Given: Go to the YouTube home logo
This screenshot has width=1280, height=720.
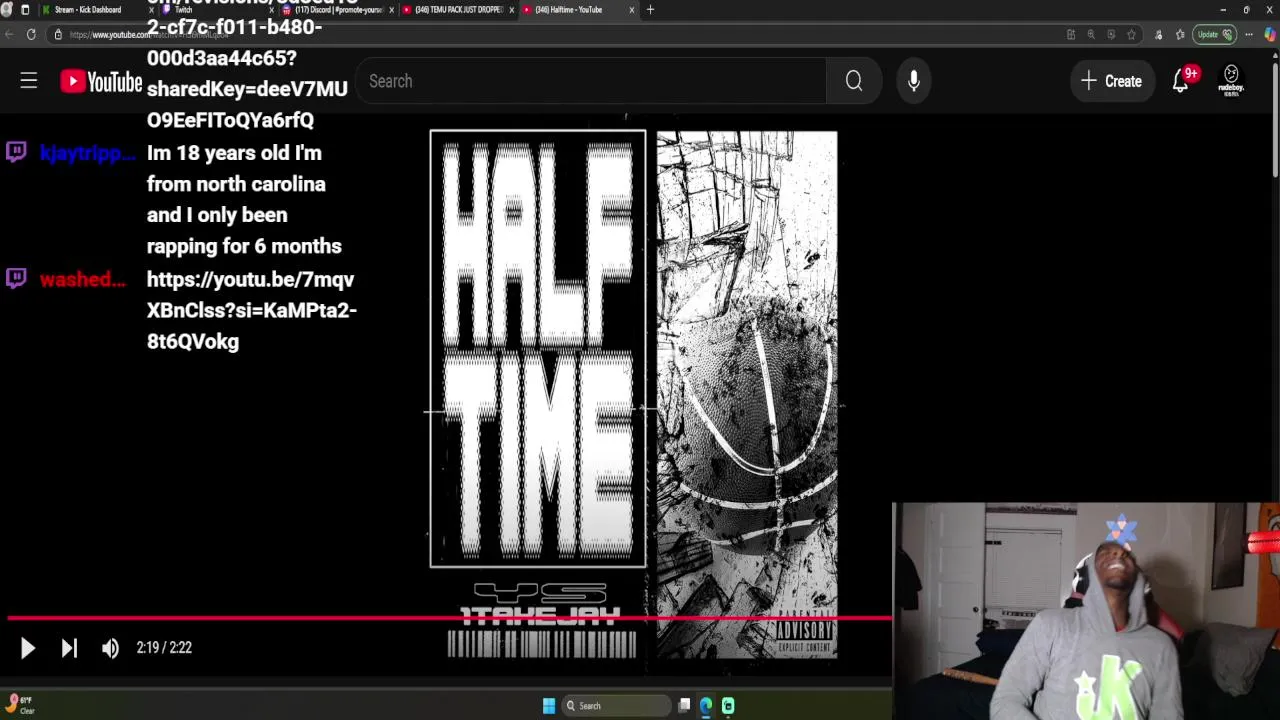Looking at the screenshot, I should pyautogui.click(x=101, y=81).
